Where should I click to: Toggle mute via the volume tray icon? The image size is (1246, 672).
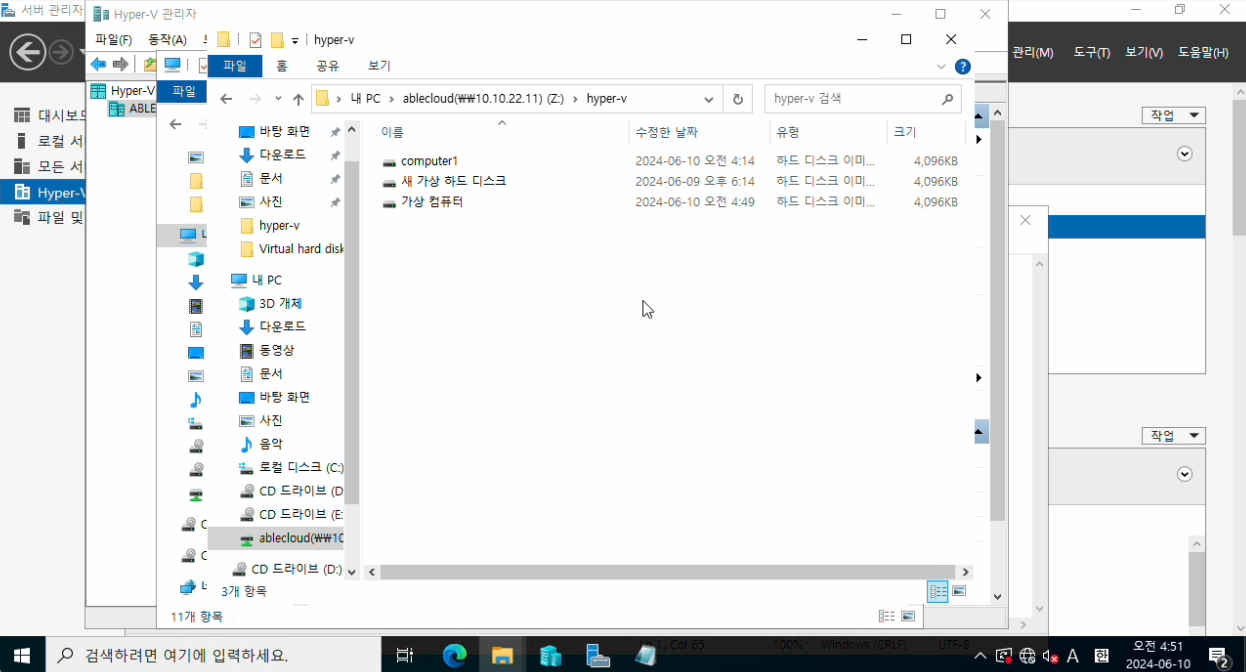[1050, 656]
